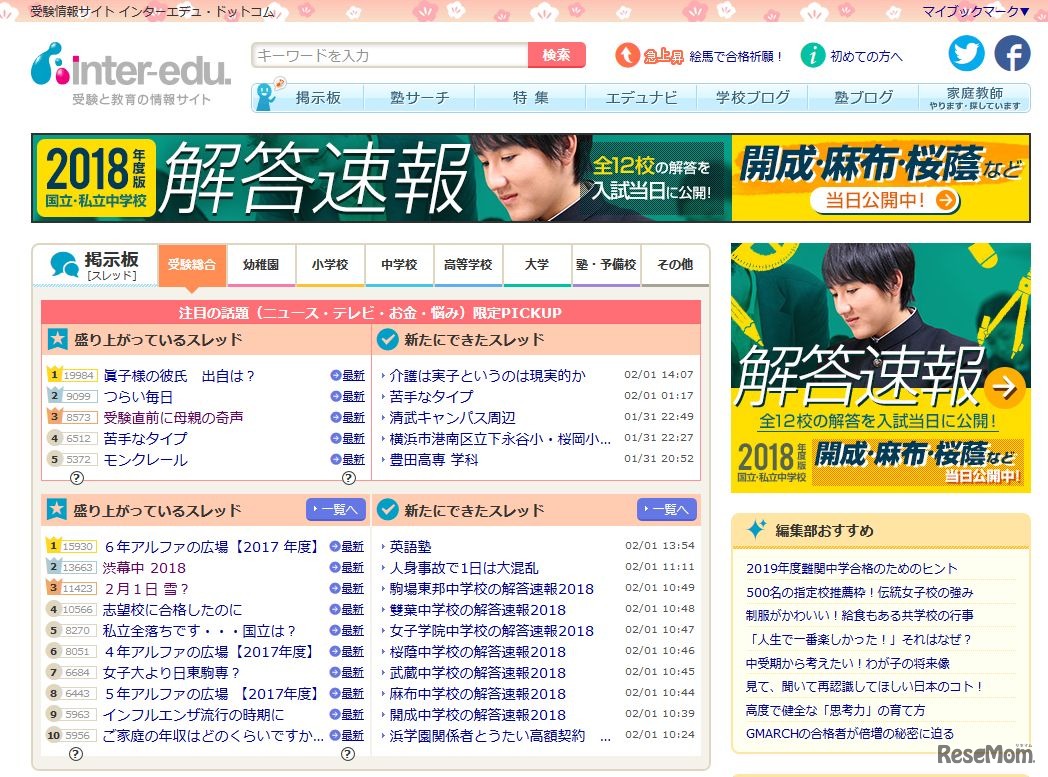The width and height of the screenshot is (1048, 777).
Task: Switch to the 中学校 board tab
Action: 399,265
